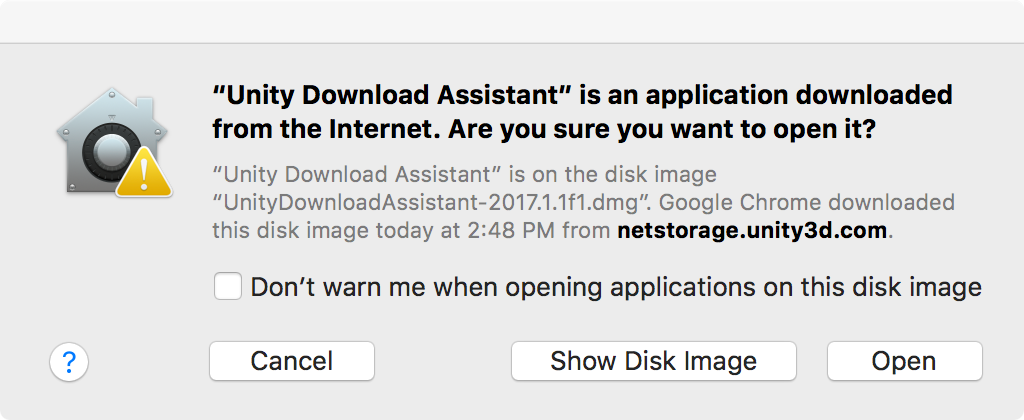Enable the don't warn me checkbox
Screen dimensions: 1024x420
(228, 287)
